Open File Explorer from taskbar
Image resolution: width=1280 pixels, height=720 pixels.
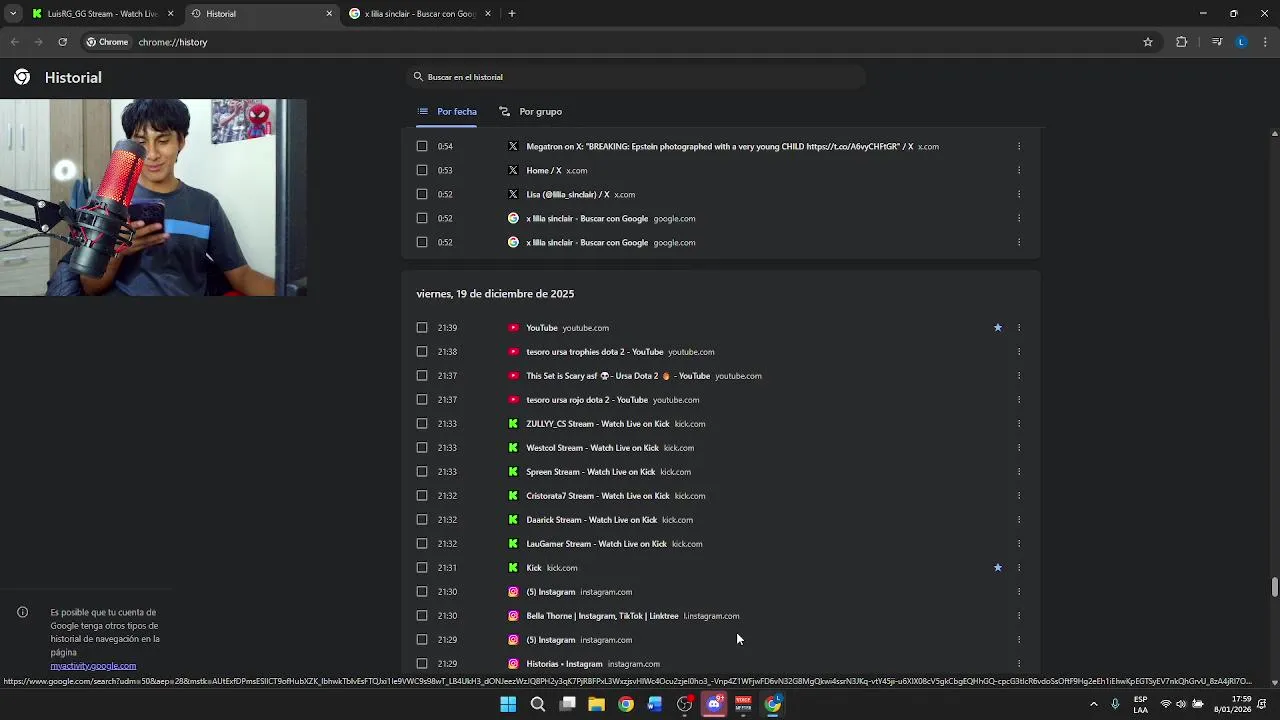tap(596, 704)
